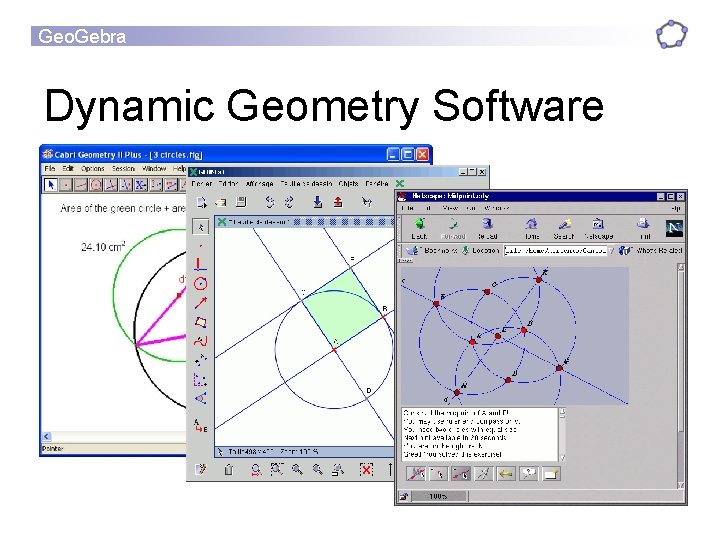This screenshot has width=720, height=540.
Task: Click edit notepad icon in bottom toolbar
Action: [x=201, y=469]
